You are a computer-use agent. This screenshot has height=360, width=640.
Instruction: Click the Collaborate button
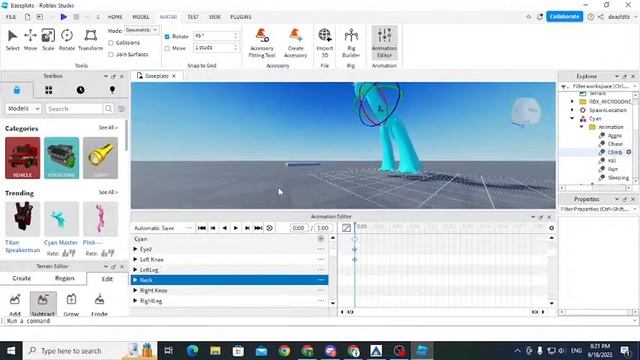click(x=564, y=16)
